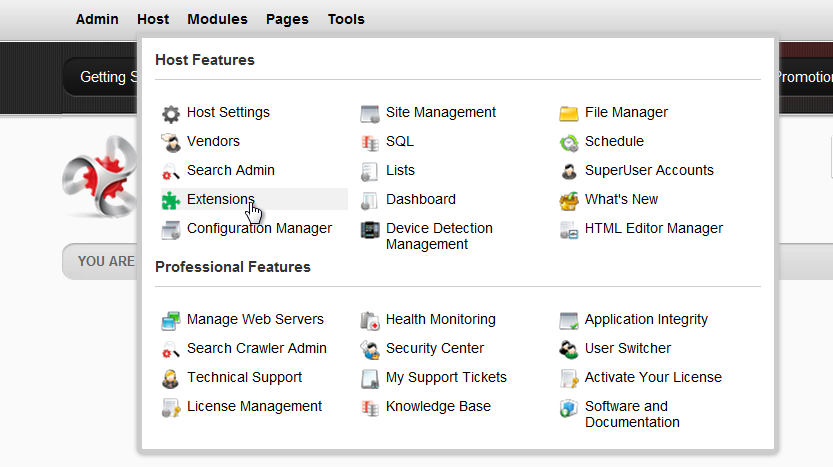Open the What's New link
Image resolution: width=833 pixels, height=467 pixels.
pos(622,199)
